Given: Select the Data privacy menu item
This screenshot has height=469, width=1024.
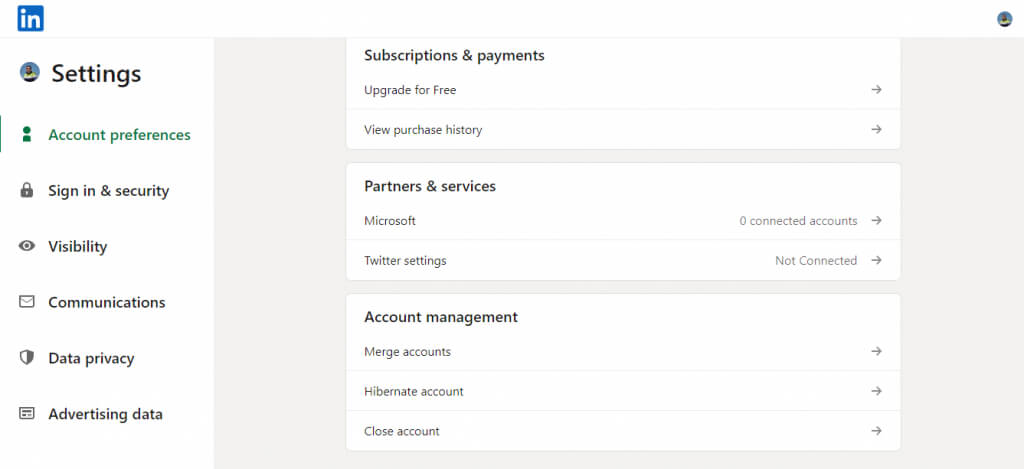Looking at the screenshot, I should click(x=91, y=359).
